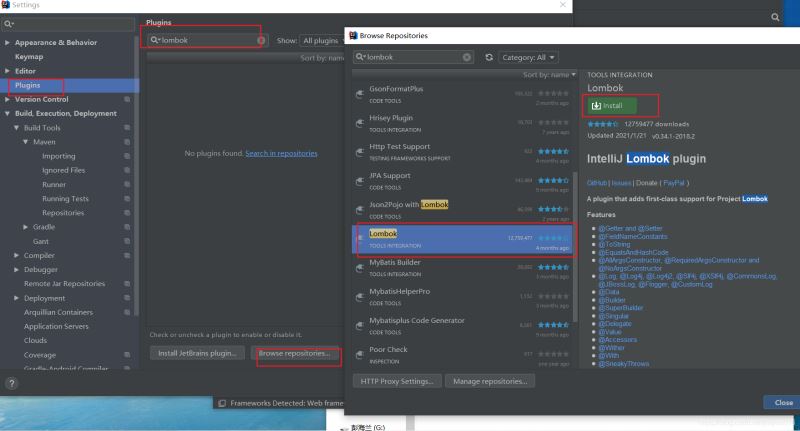Click the MyBatis Builder plugin icon
Screen dimensions: 800x431
360,268
